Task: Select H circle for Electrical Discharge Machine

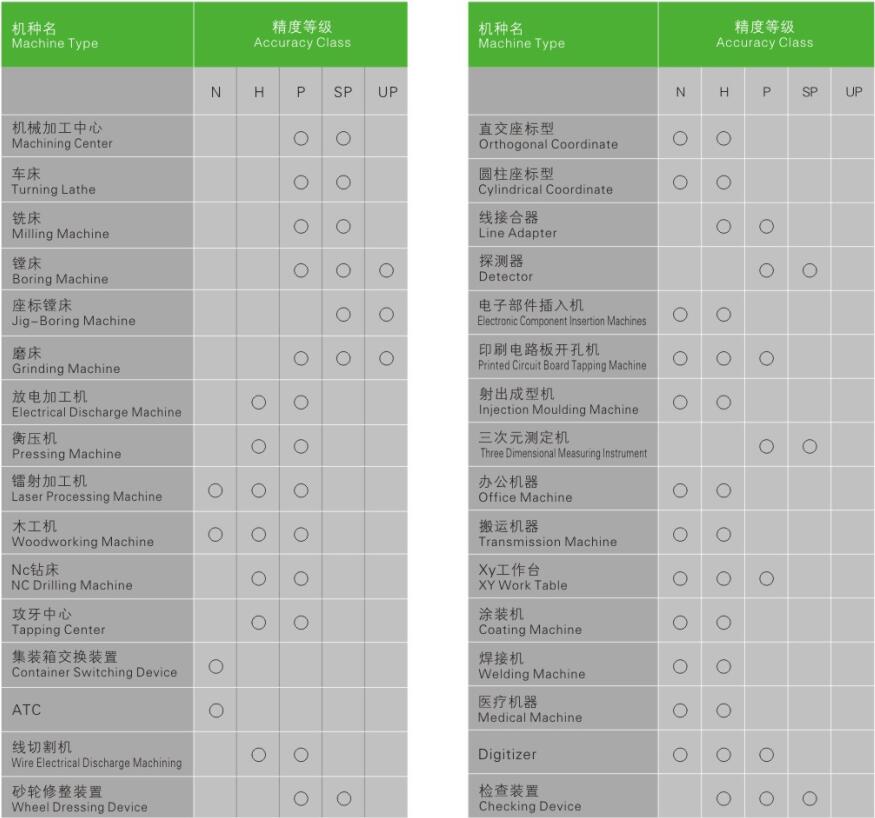Action: tap(258, 402)
